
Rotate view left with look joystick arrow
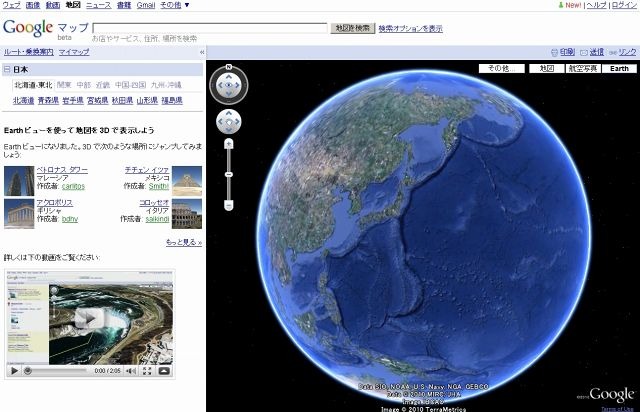click(220, 85)
